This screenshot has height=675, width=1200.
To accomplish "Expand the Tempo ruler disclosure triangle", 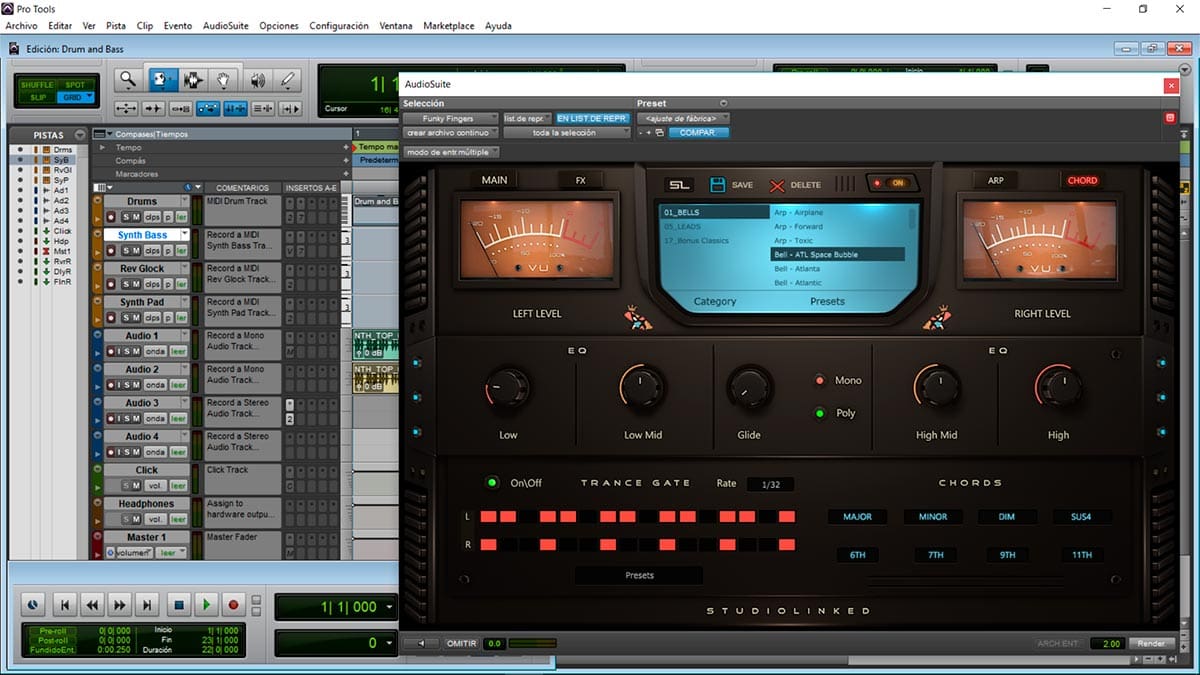I will pyautogui.click(x=101, y=147).
